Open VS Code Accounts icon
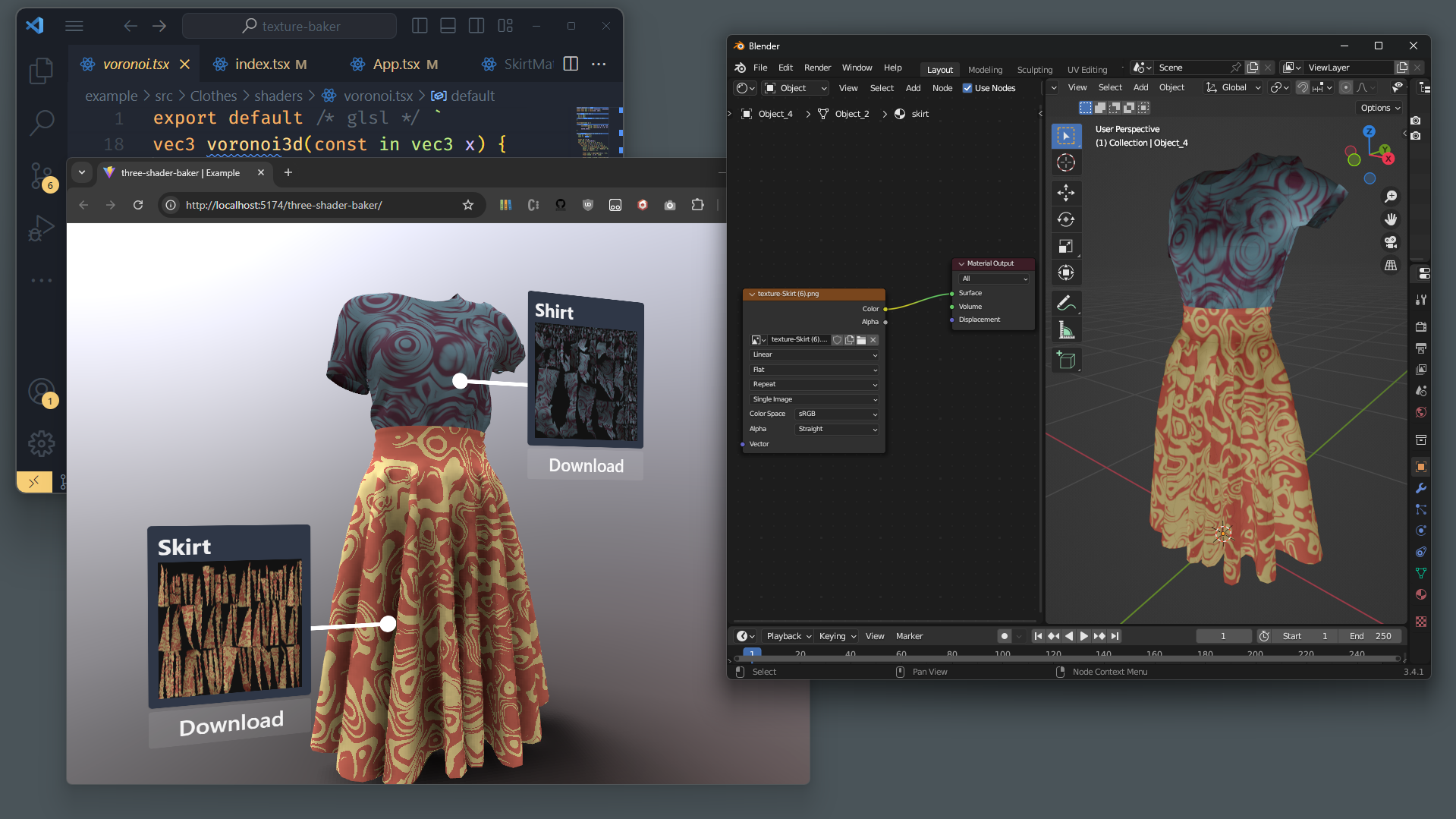This screenshot has width=1456, height=819. tap(41, 392)
